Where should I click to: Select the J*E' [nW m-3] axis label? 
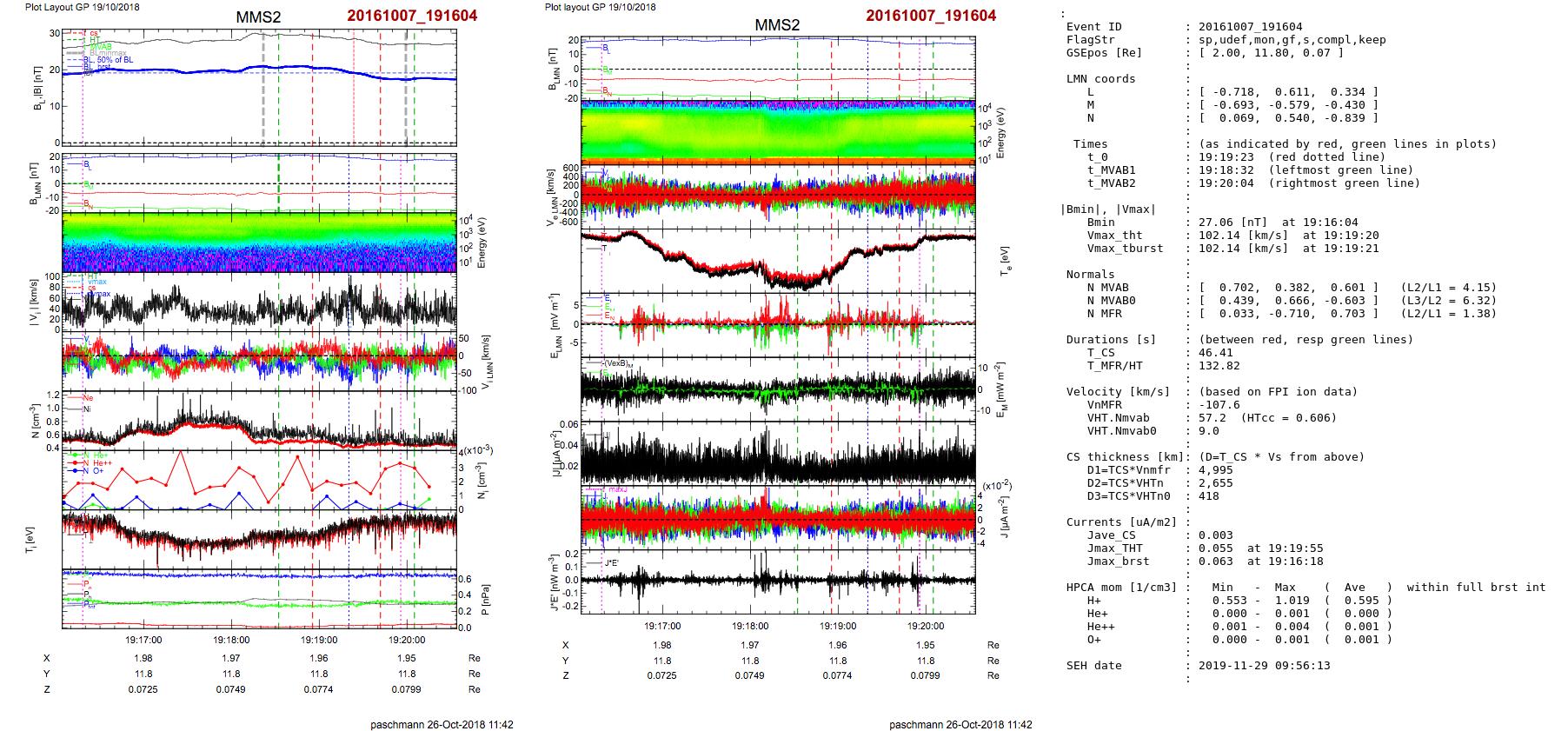[x=553, y=582]
